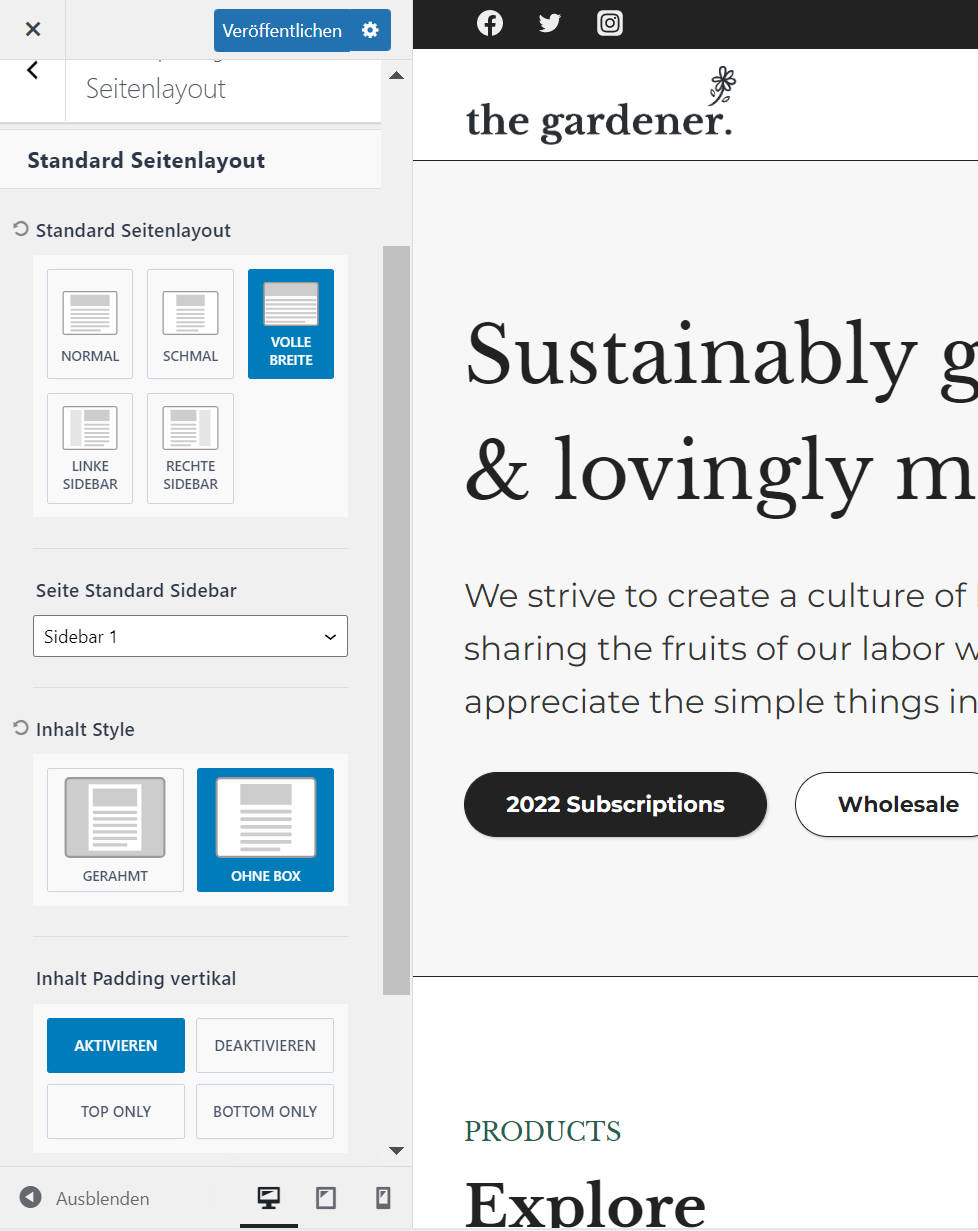Select the Normal page layout
Viewport: 978px width, 1231px height.
pyautogui.click(x=90, y=324)
